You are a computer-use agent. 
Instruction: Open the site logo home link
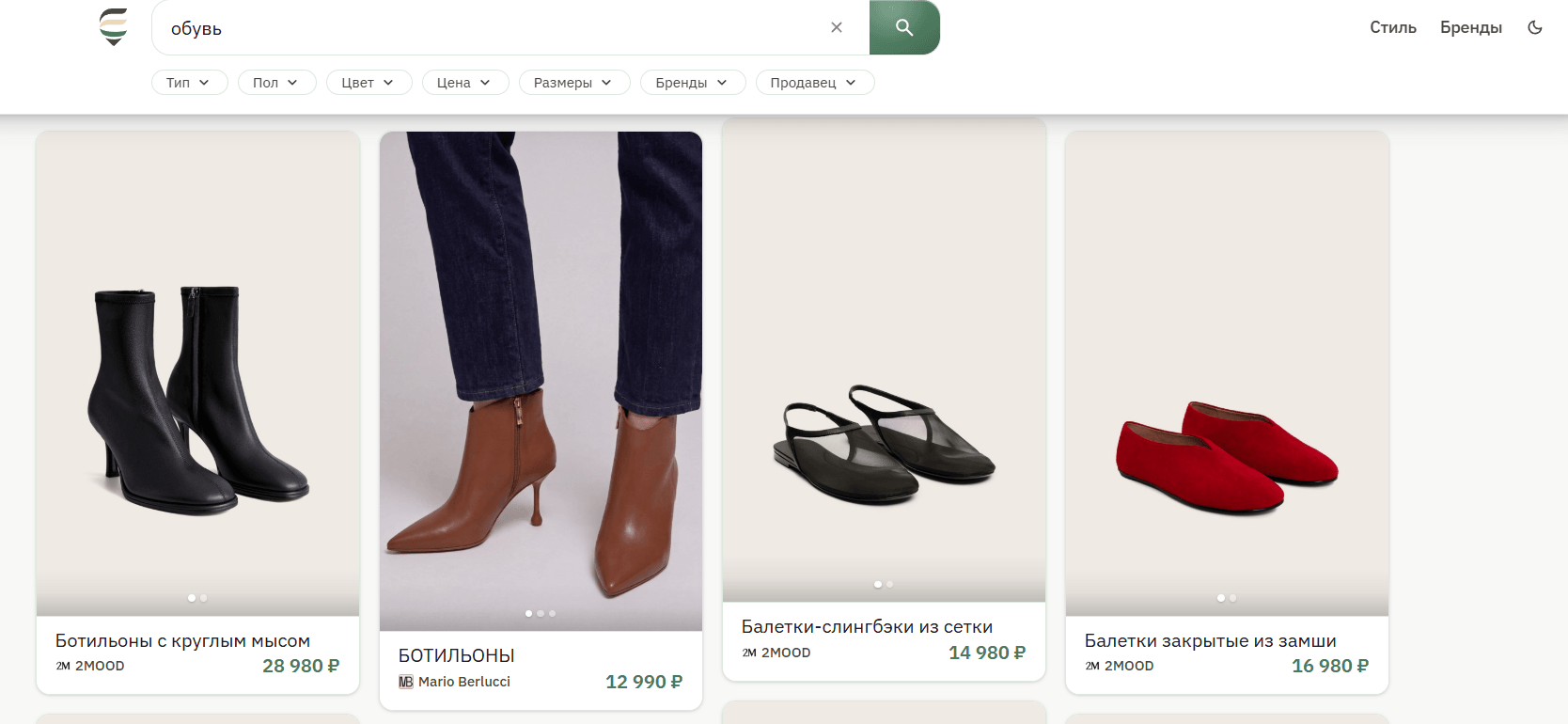point(113,27)
